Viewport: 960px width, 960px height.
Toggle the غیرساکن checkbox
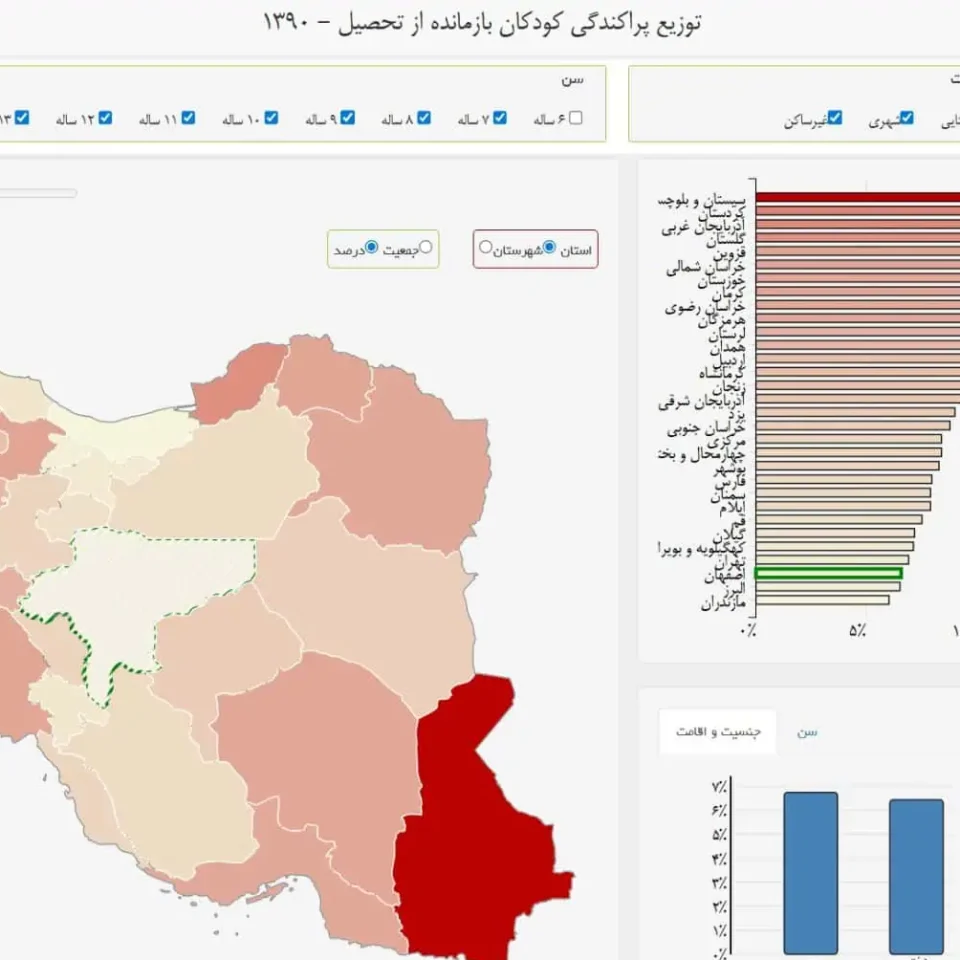(x=835, y=118)
